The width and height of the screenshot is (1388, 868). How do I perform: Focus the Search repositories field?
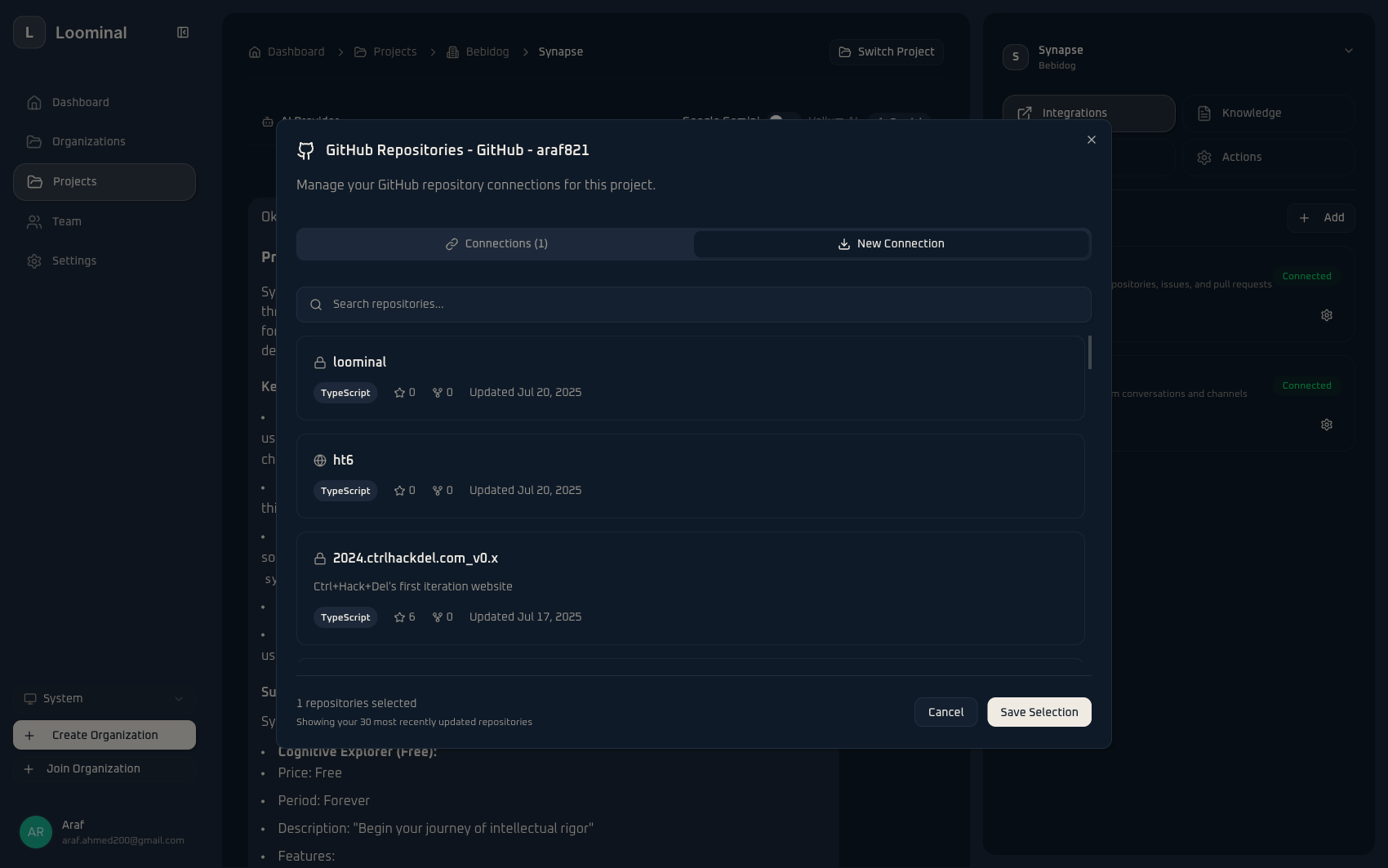(694, 304)
